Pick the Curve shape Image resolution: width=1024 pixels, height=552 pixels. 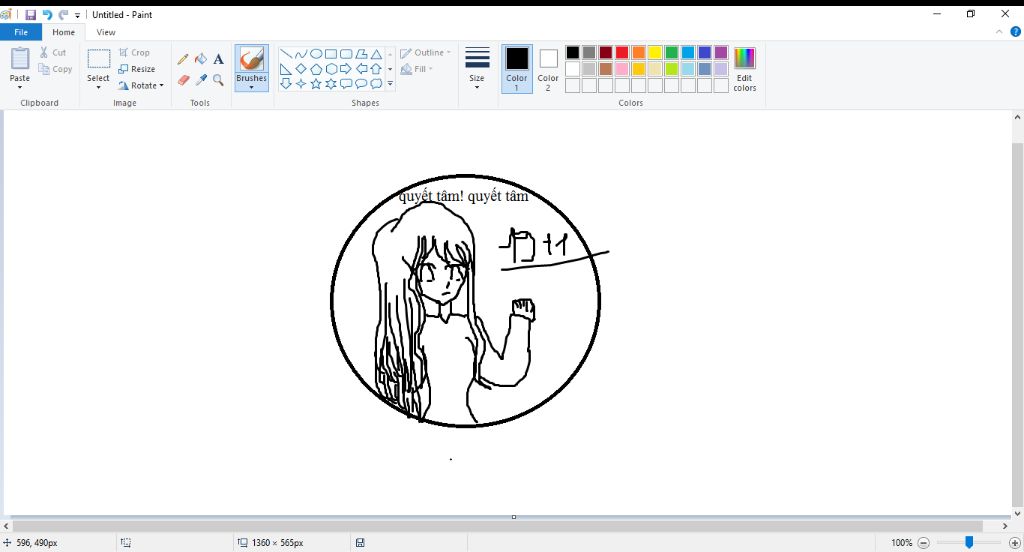point(301,54)
